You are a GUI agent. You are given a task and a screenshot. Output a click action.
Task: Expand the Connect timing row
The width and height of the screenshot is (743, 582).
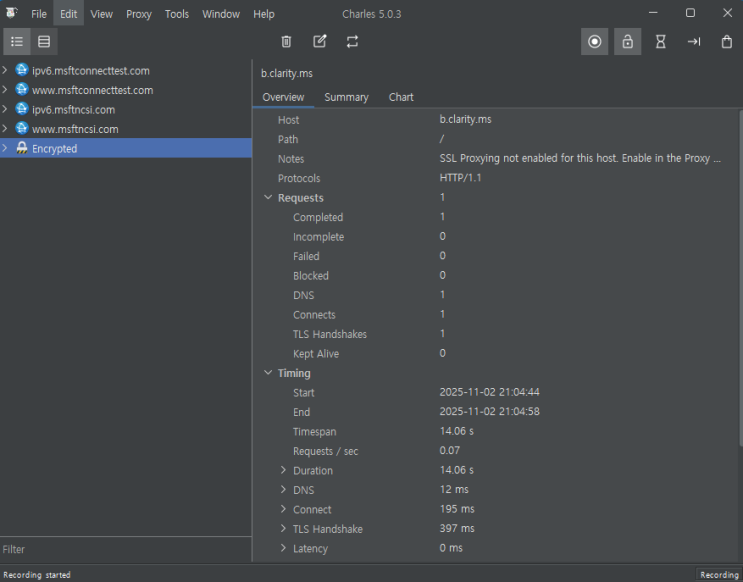pyautogui.click(x=283, y=509)
